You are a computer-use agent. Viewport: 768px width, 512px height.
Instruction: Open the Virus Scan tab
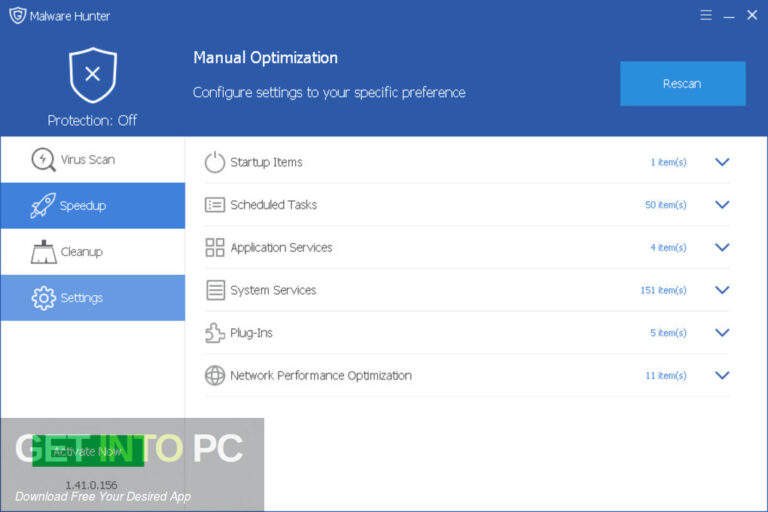pos(93,160)
